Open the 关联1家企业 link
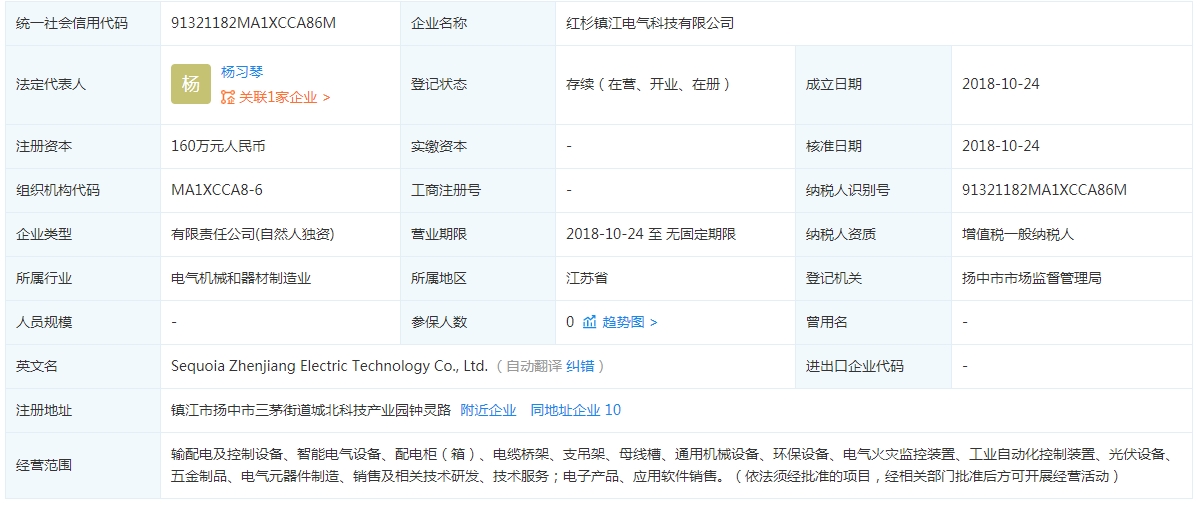 [278, 97]
